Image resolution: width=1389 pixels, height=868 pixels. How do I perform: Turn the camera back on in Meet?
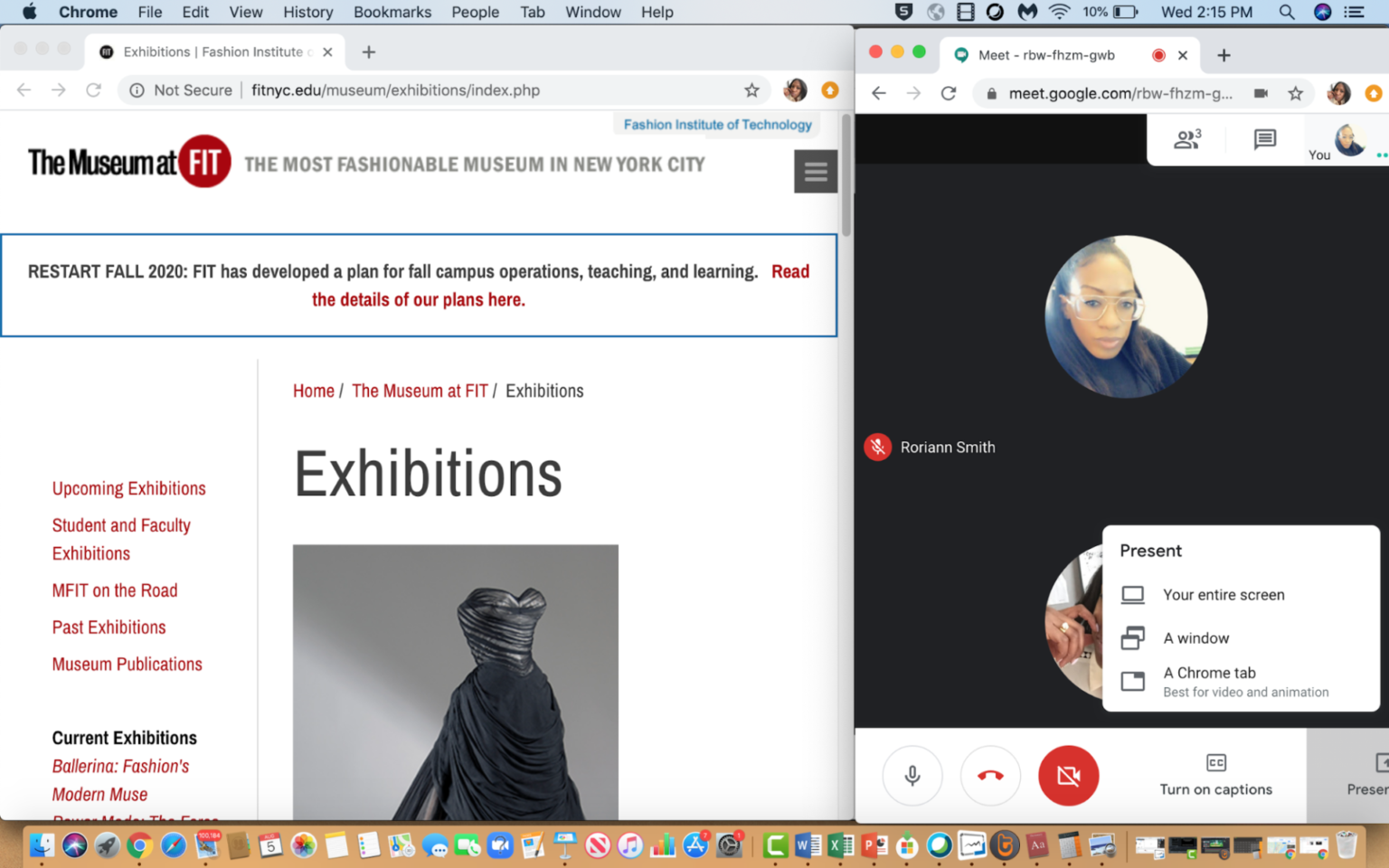1068,776
